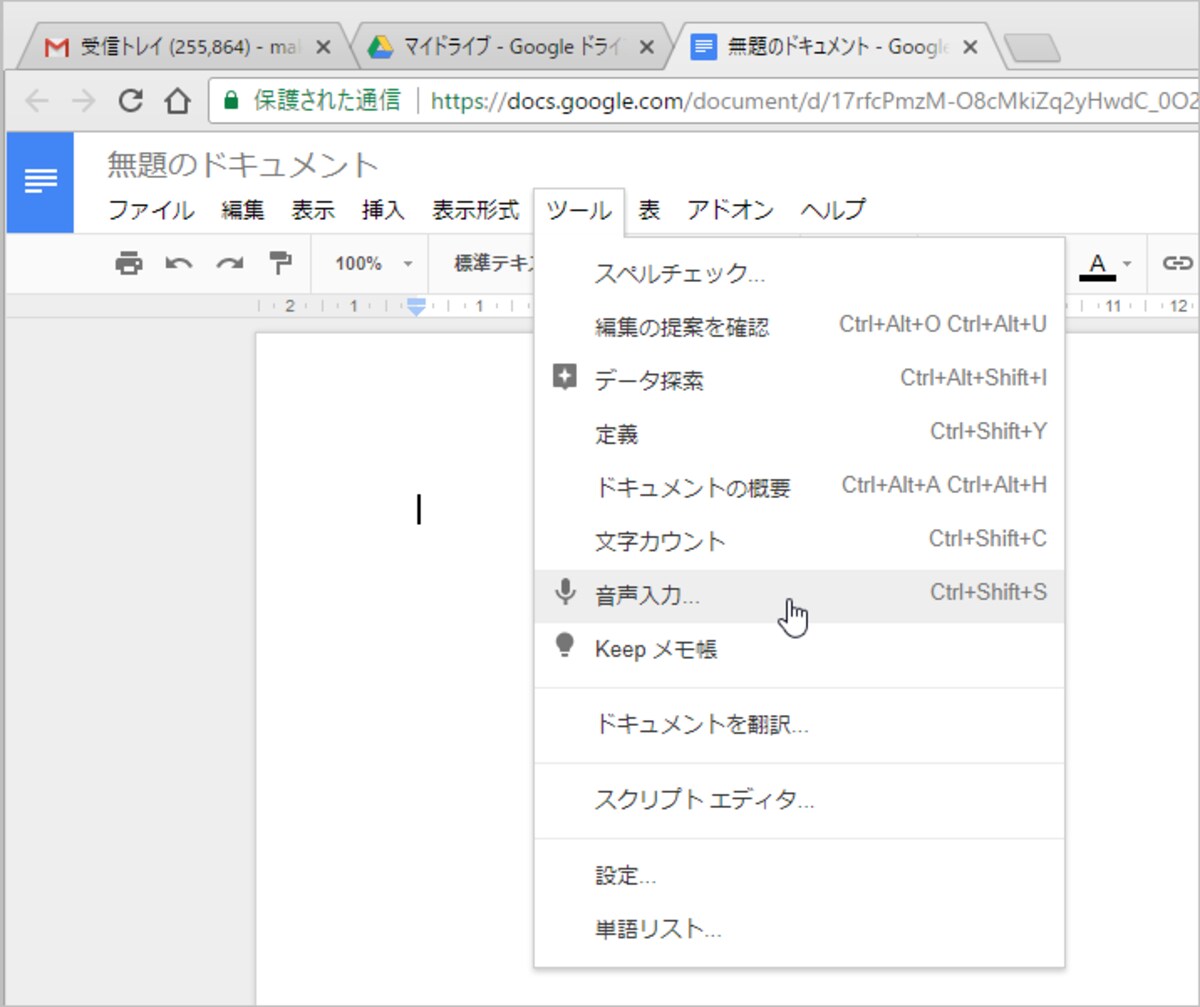Click the browser Home icon
1200x1007 pixels.
[177, 100]
